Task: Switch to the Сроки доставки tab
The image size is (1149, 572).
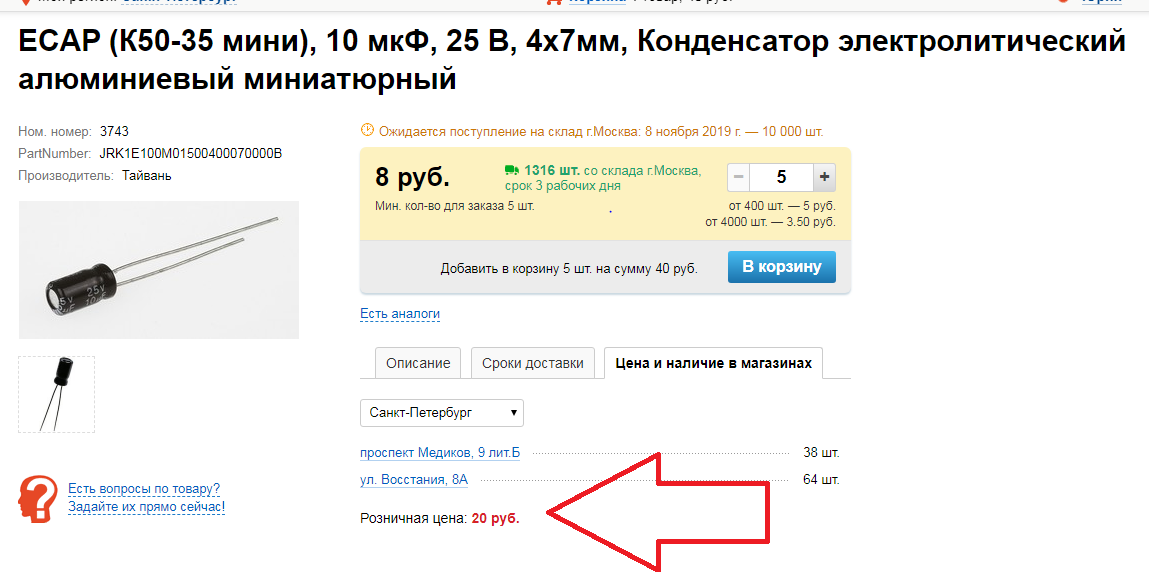Action: 533,363
